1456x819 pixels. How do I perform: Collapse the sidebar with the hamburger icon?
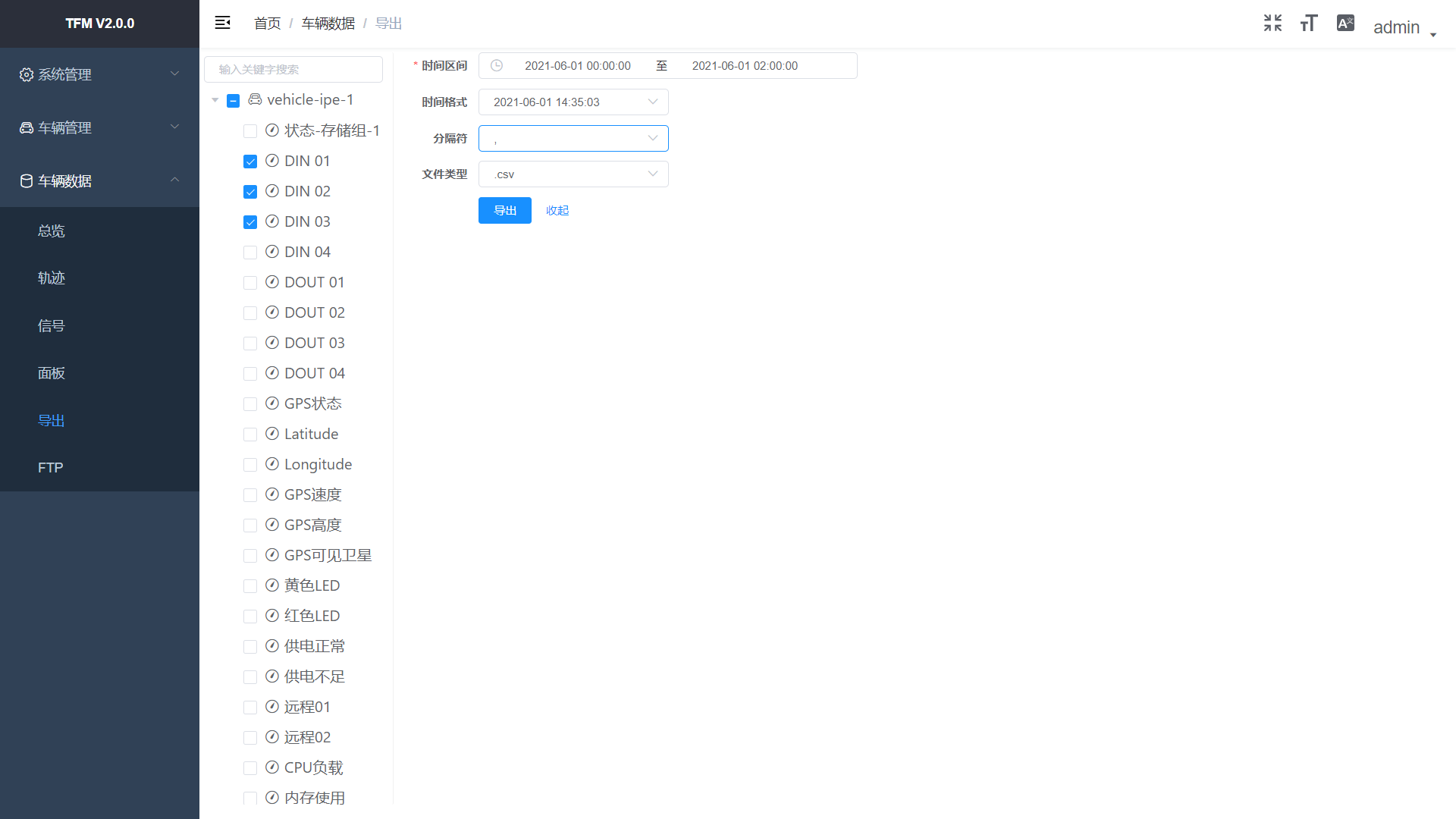pyautogui.click(x=222, y=23)
